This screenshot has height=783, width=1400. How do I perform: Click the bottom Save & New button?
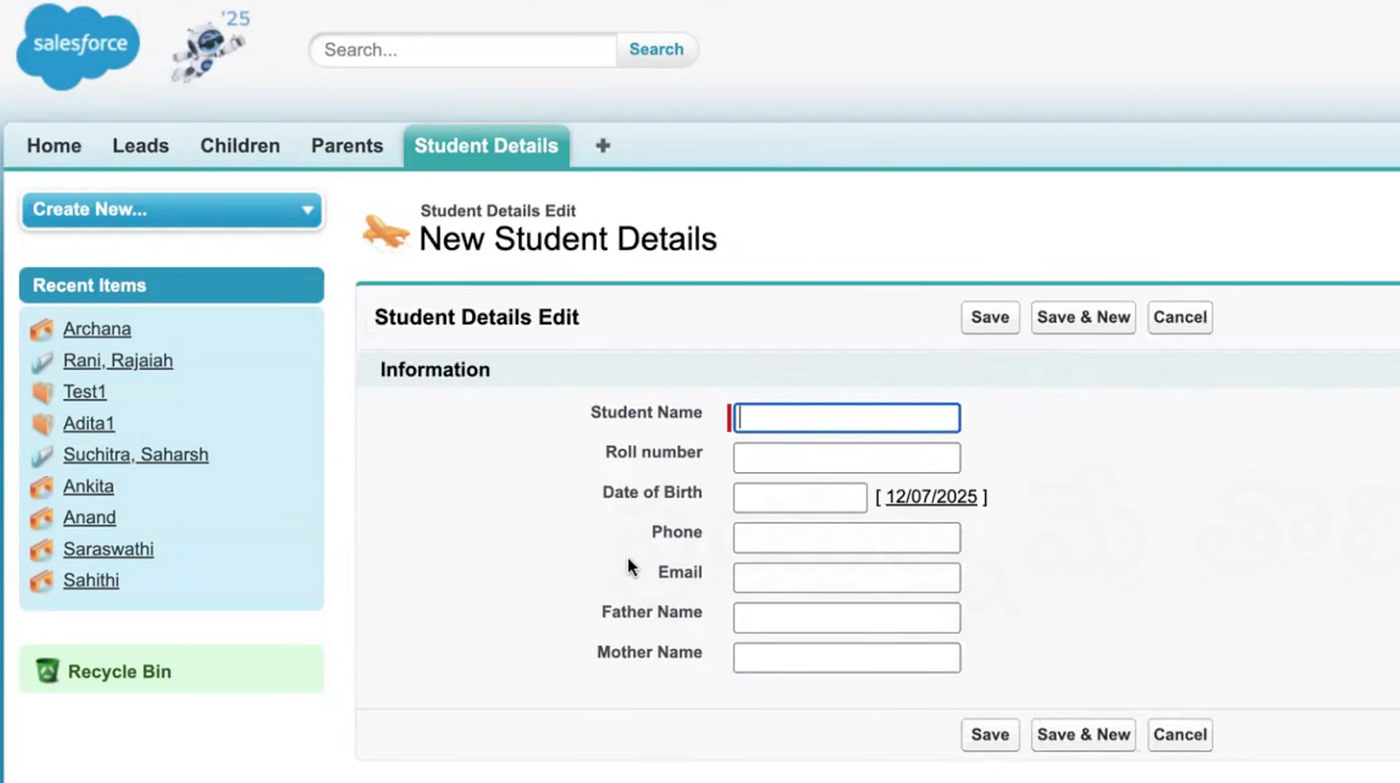point(1083,734)
